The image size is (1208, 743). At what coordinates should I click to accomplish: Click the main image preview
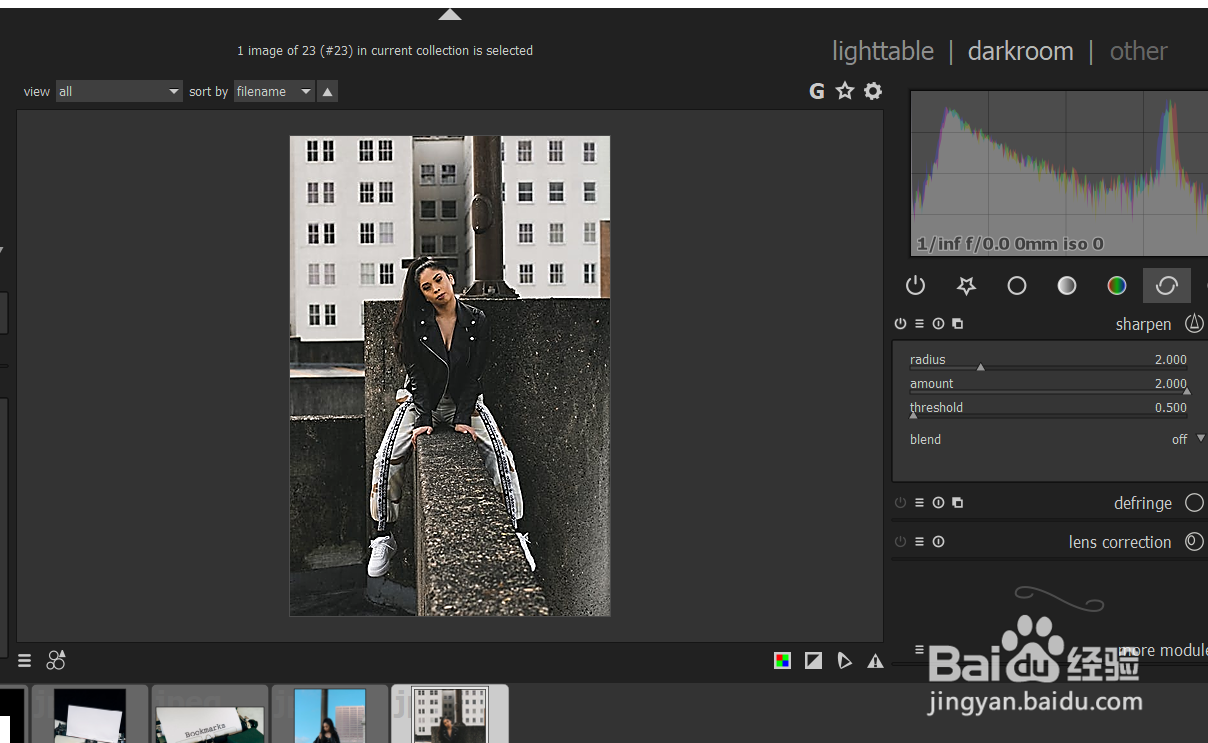tap(450, 376)
